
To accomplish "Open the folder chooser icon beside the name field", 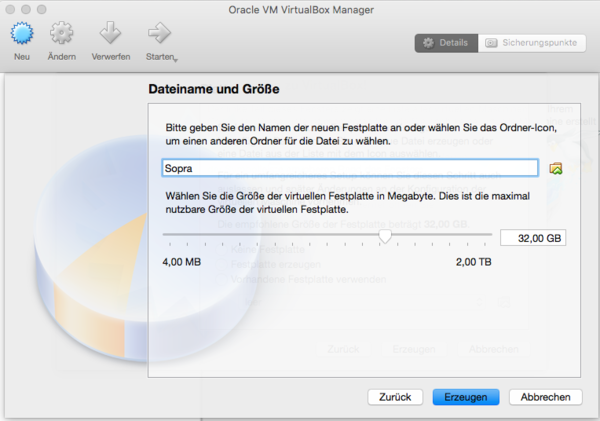I will point(556,168).
